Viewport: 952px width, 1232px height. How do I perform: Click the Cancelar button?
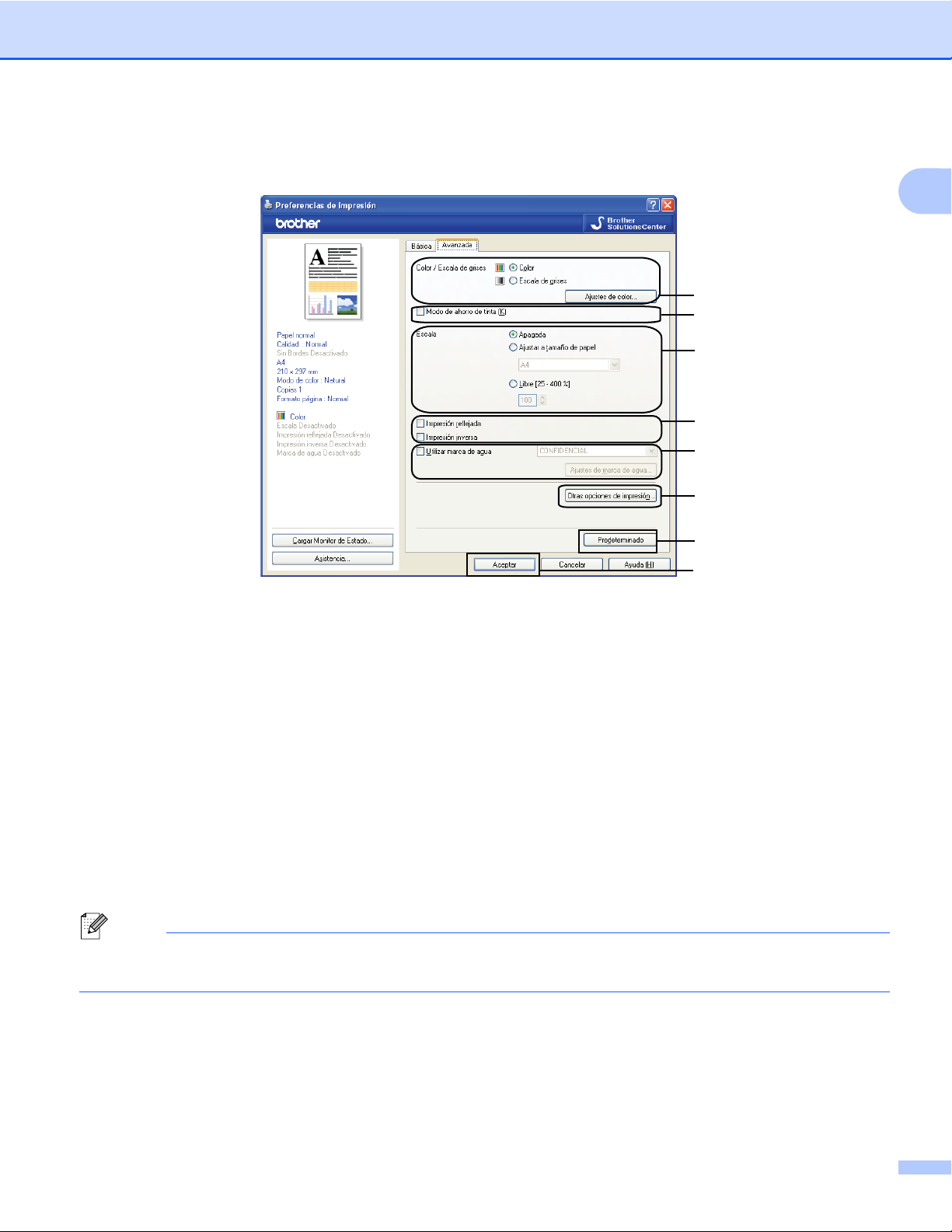(572, 564)
